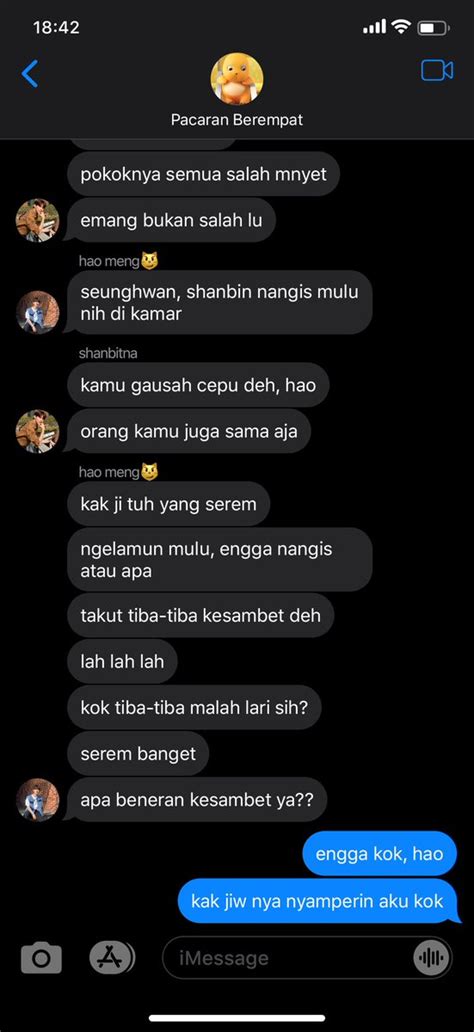The width and height of the screenshot is (474, 1032).
Task: Tap the avatar beside 'orang kamu juga sama aja'
Action: (x=38, y=431)
